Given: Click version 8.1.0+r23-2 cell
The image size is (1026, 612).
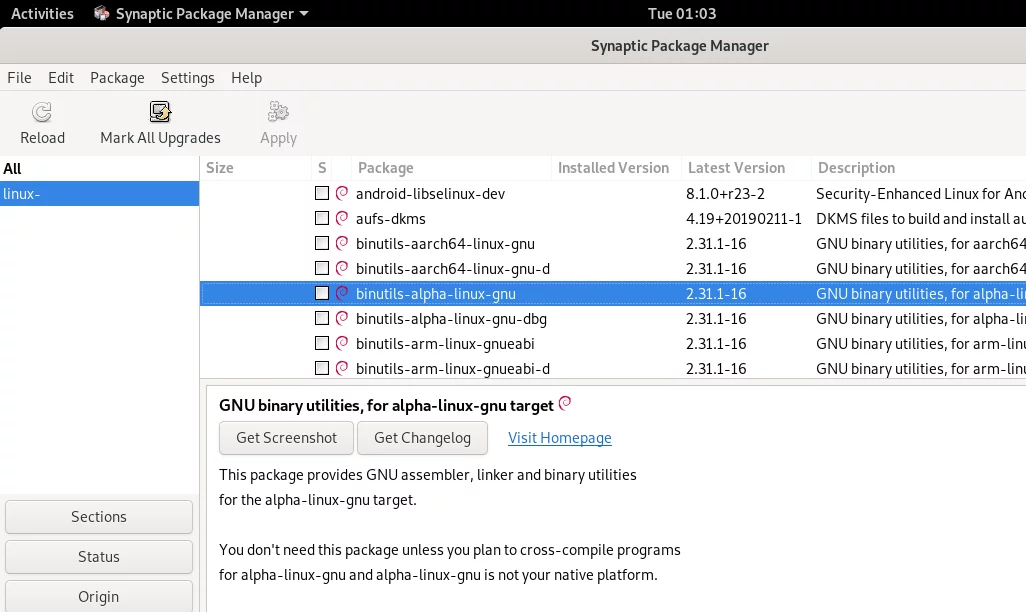Looking at the screenshot, I should pos(725,194).
